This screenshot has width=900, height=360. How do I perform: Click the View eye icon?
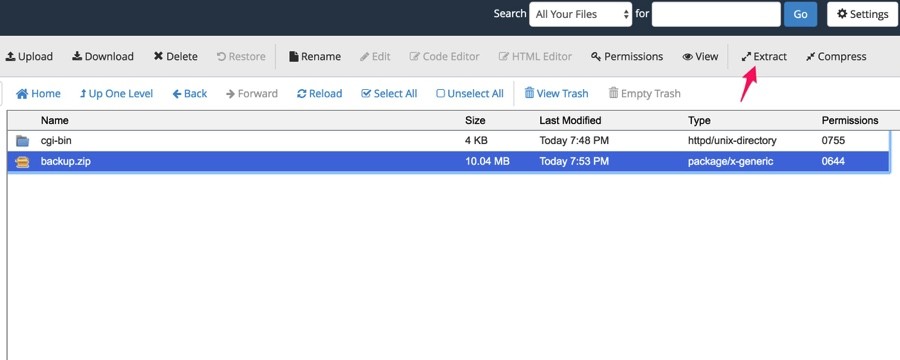[687, 56]
